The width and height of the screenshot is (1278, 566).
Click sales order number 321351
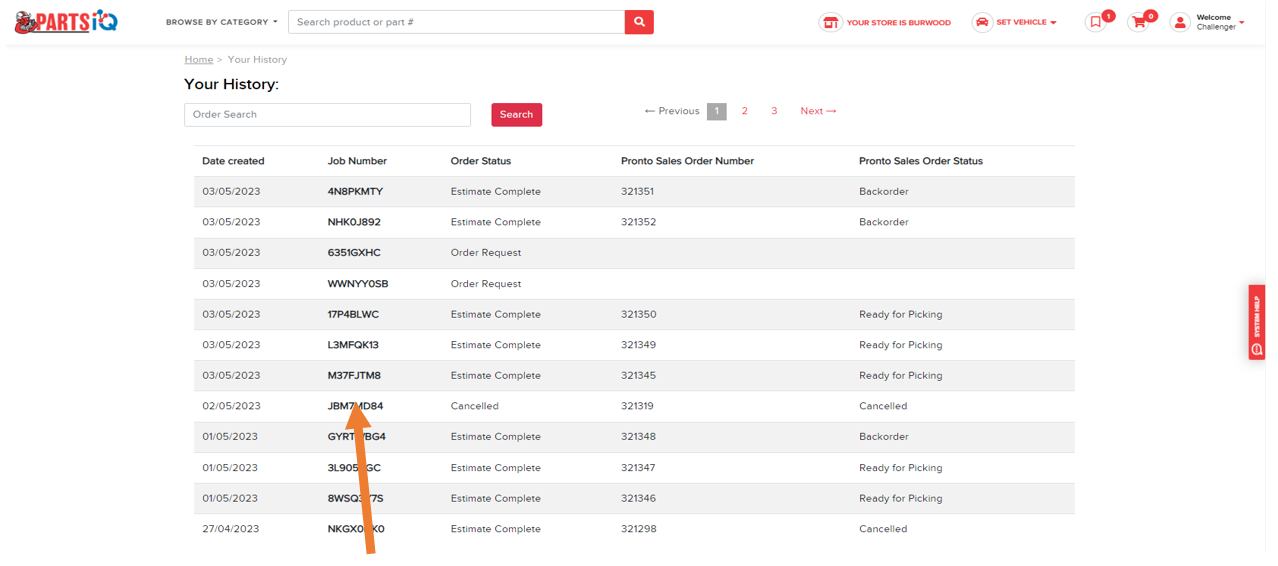[x=638, y=191]
